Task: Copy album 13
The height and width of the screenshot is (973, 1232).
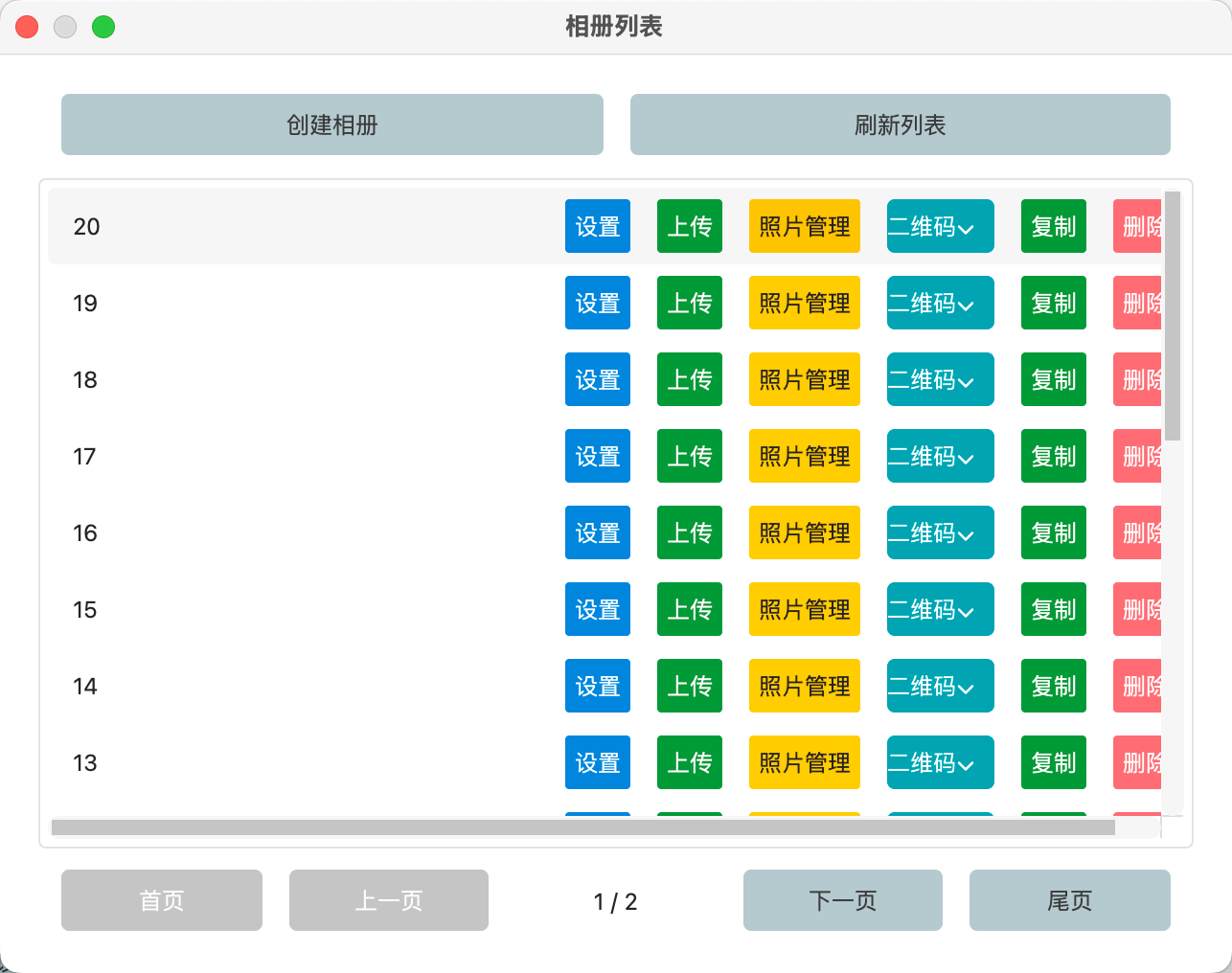Action: (1053, 762)
